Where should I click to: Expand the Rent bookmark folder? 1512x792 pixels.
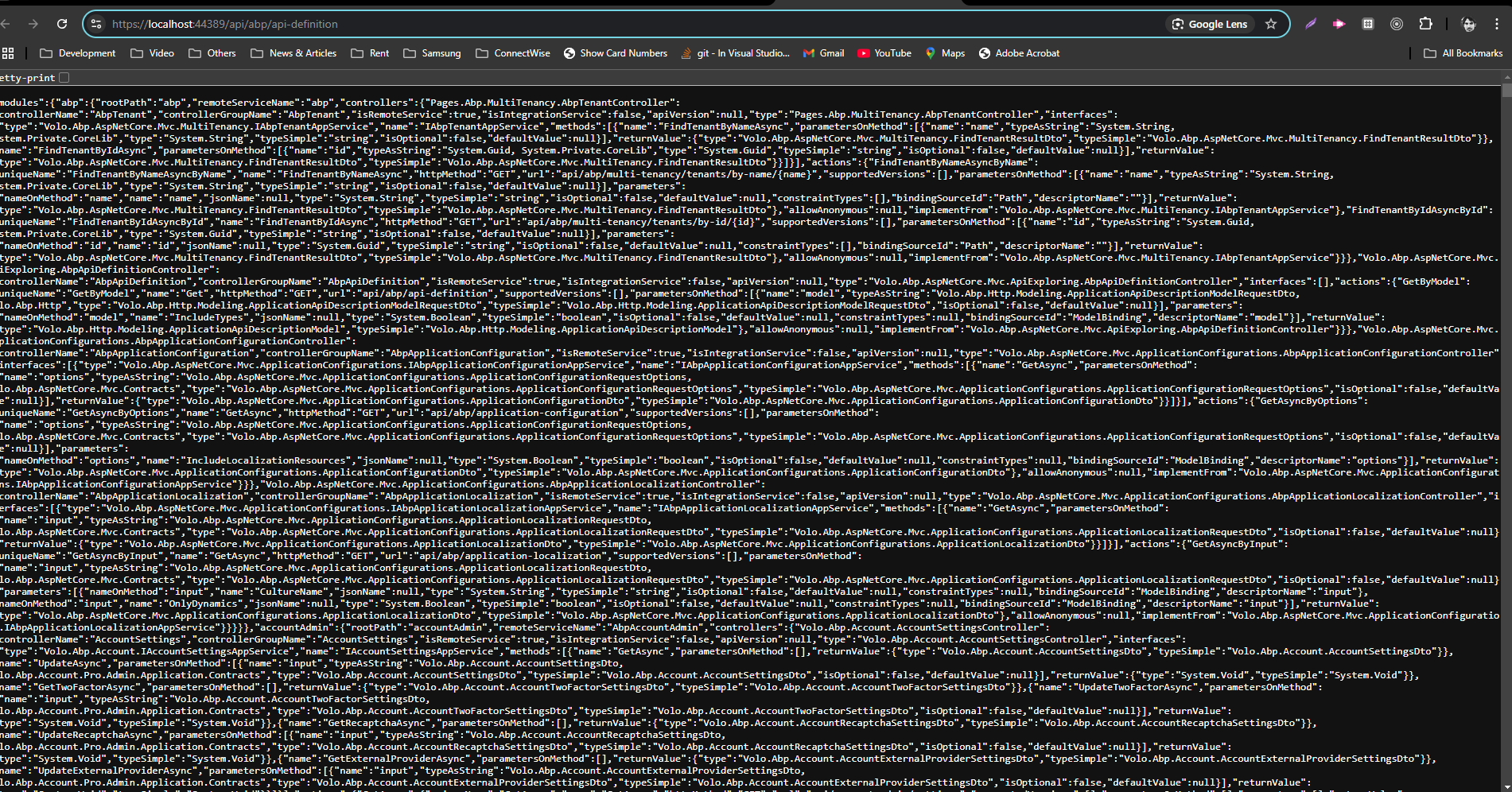(370, 53)
